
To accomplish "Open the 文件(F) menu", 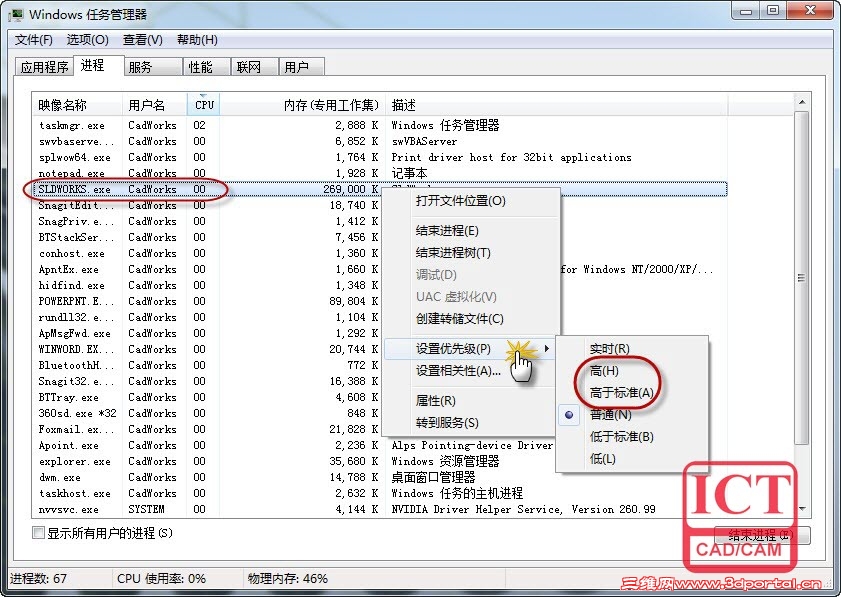I will tap(33, 40).
